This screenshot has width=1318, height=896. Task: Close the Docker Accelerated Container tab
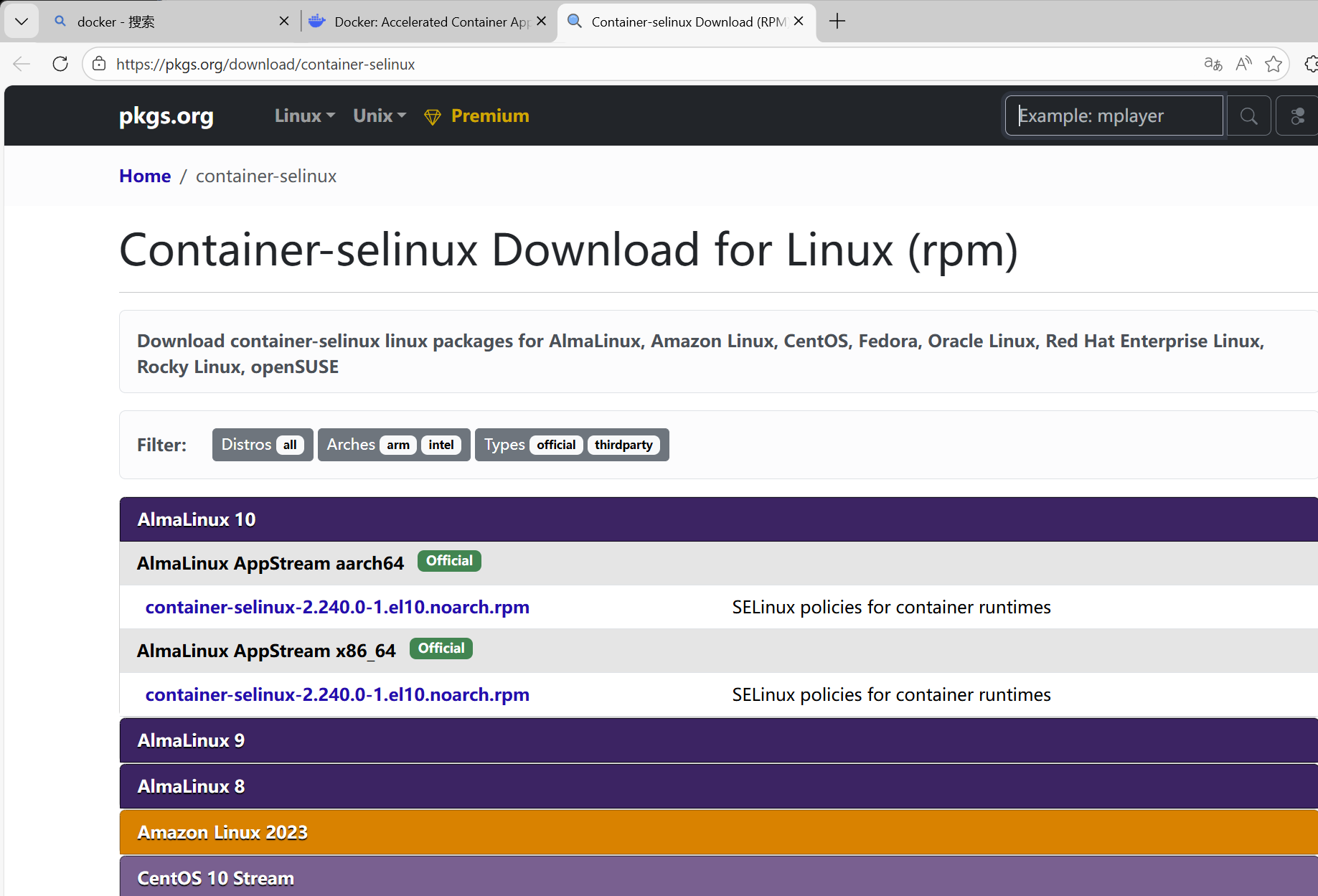[542, 22]
